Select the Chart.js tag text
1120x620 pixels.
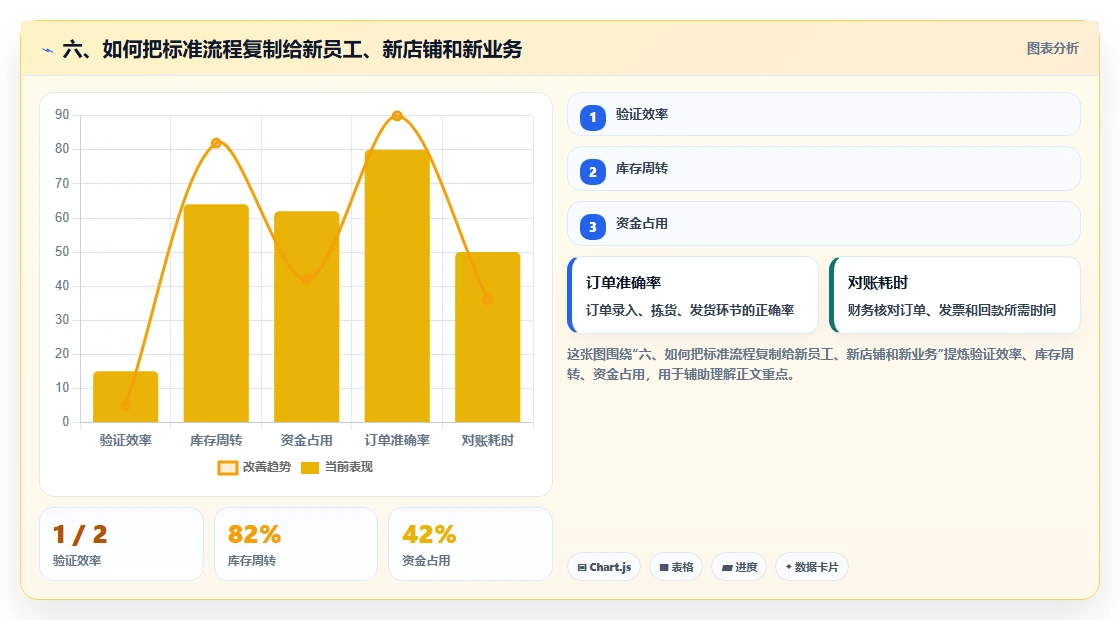[610, 567]
